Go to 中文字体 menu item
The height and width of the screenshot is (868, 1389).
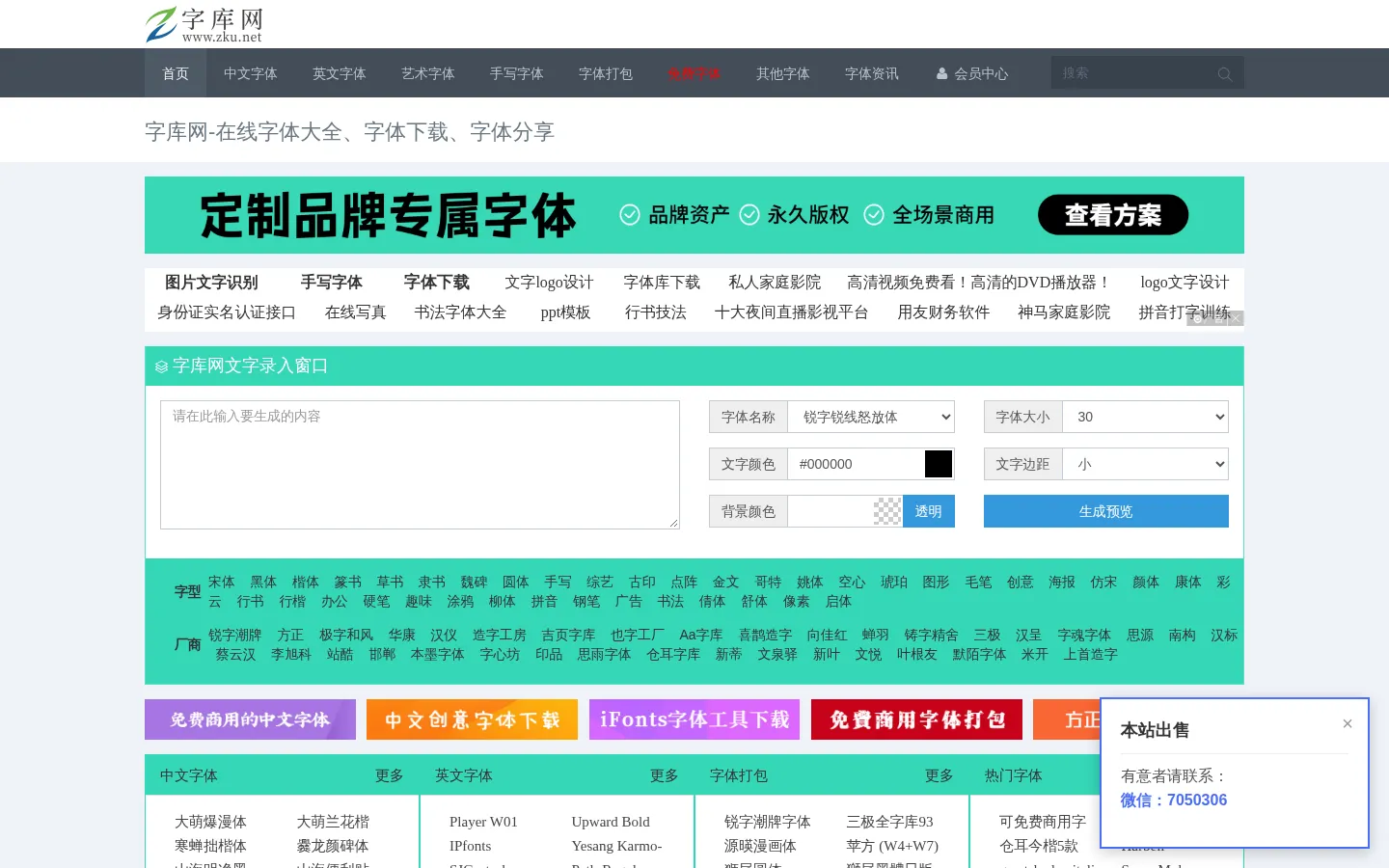[x=251, y=73]
